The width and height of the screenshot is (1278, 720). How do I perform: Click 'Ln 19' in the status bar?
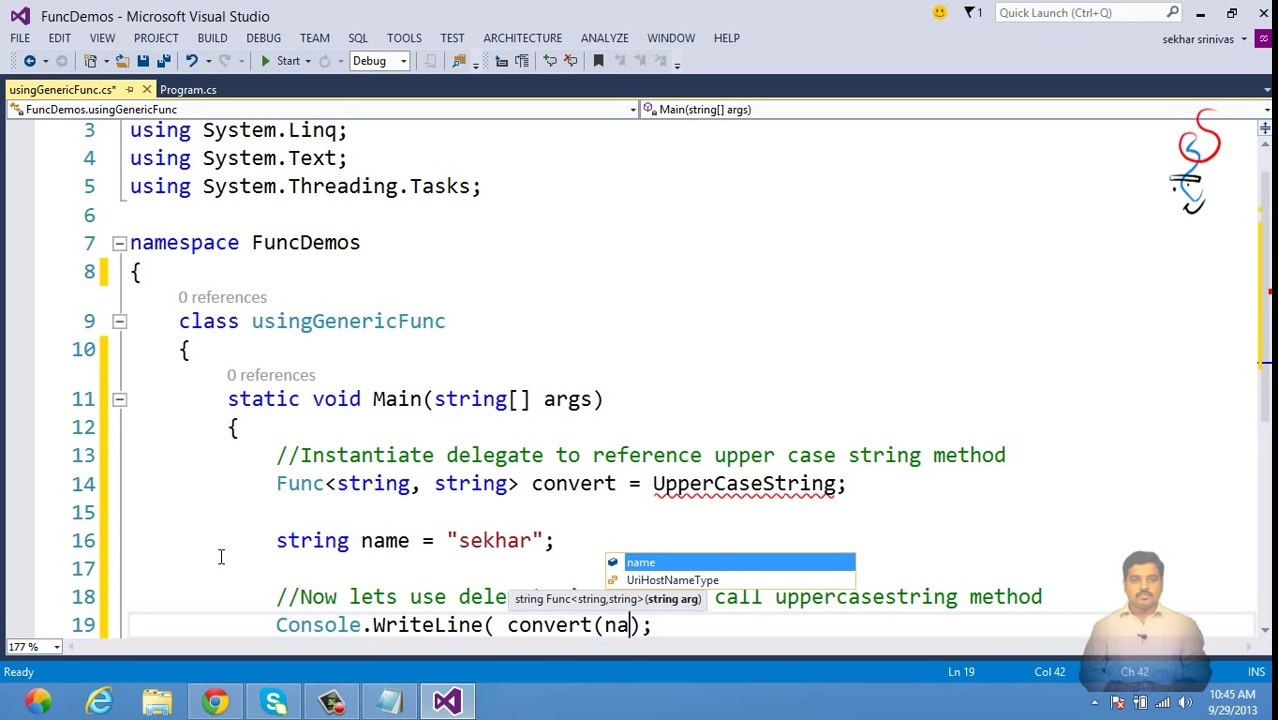[x=961, y=672]
